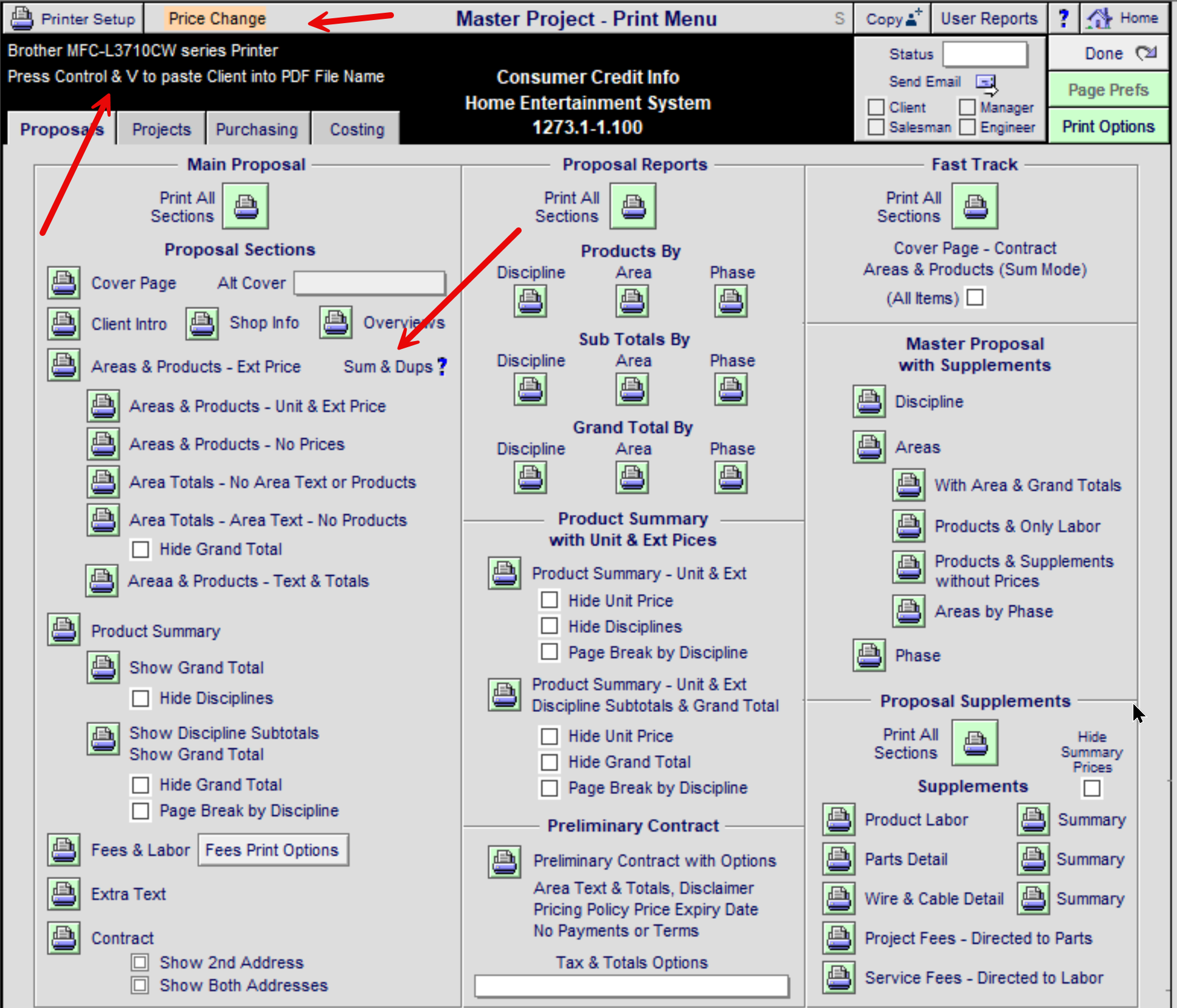This screenshot has width=1177, height=1008.
Task: Print the Client Intro section
Action: coord(64,323)
